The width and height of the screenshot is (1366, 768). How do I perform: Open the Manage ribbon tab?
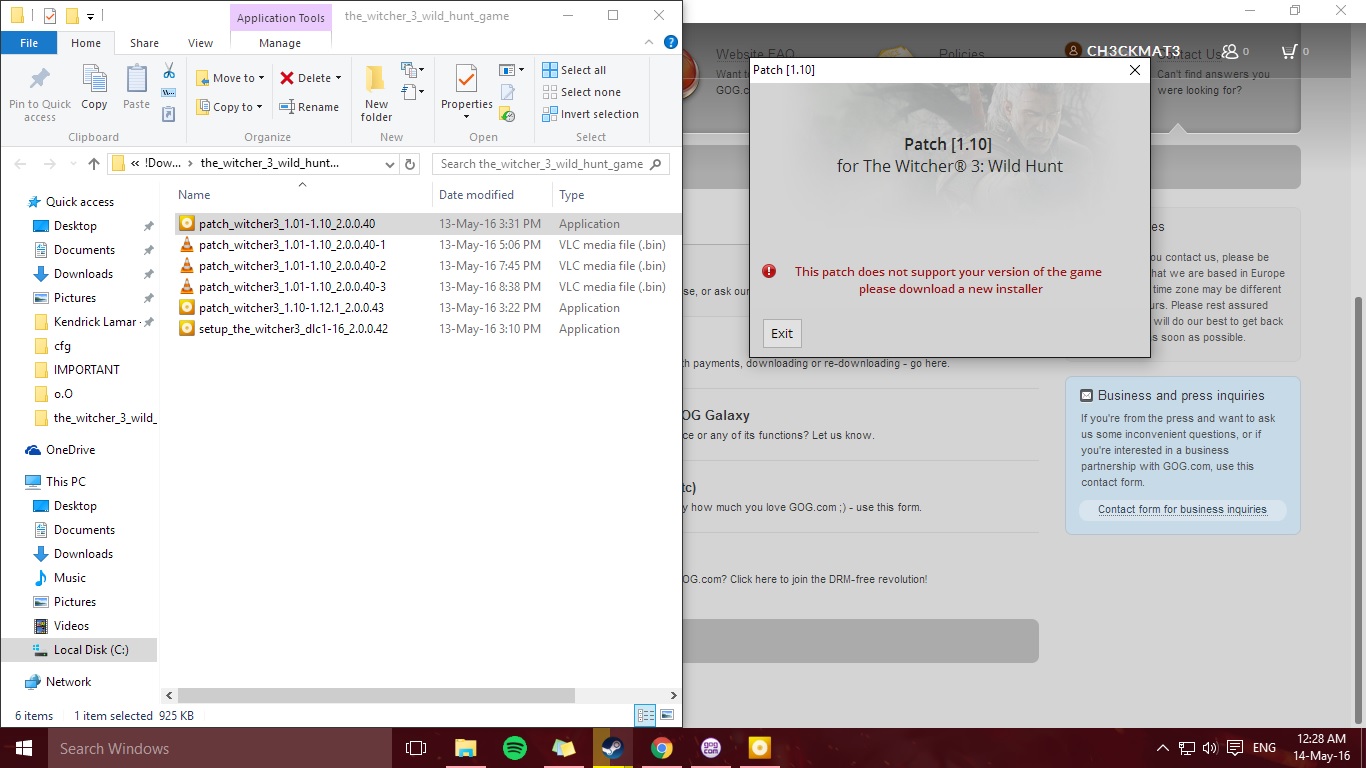tap(280, 43)
